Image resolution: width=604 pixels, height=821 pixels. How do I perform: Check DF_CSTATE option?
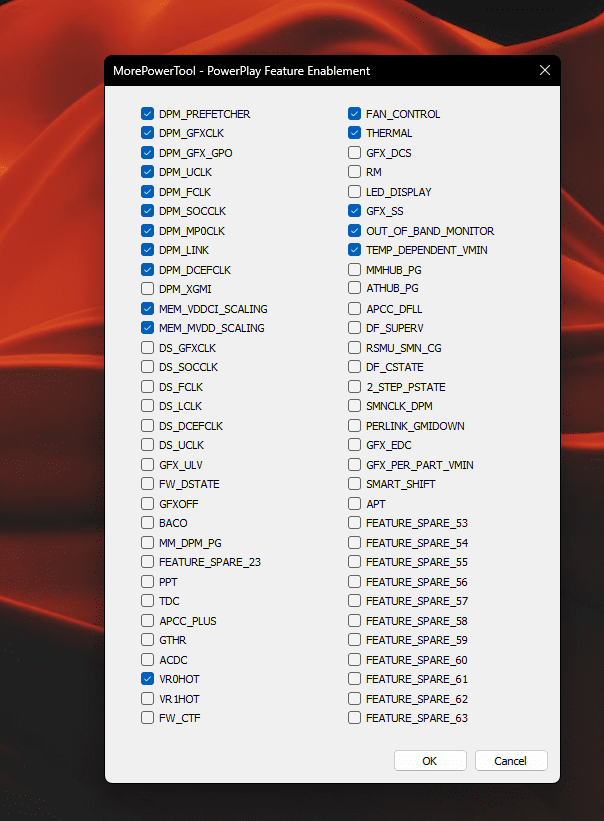[x=354, y=367]
